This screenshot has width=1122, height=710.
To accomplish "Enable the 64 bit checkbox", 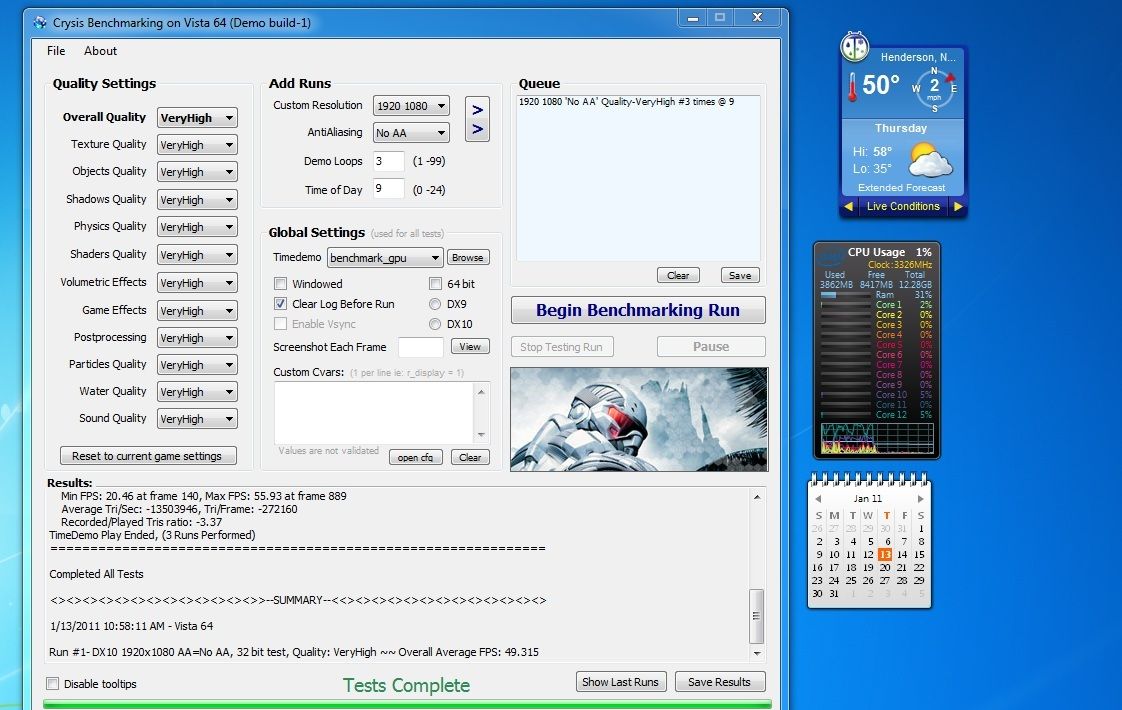I will click(x=435, y=283).
